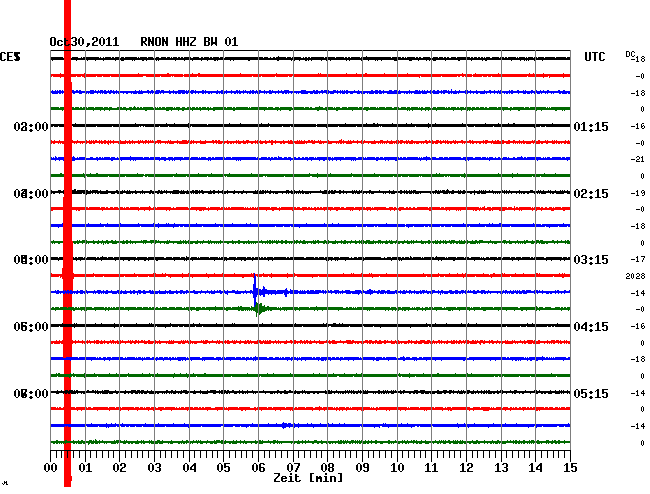The height and width of the screenshot is (494, 650).
Task: Click the DC offset value -21
Action: [638, 159]
